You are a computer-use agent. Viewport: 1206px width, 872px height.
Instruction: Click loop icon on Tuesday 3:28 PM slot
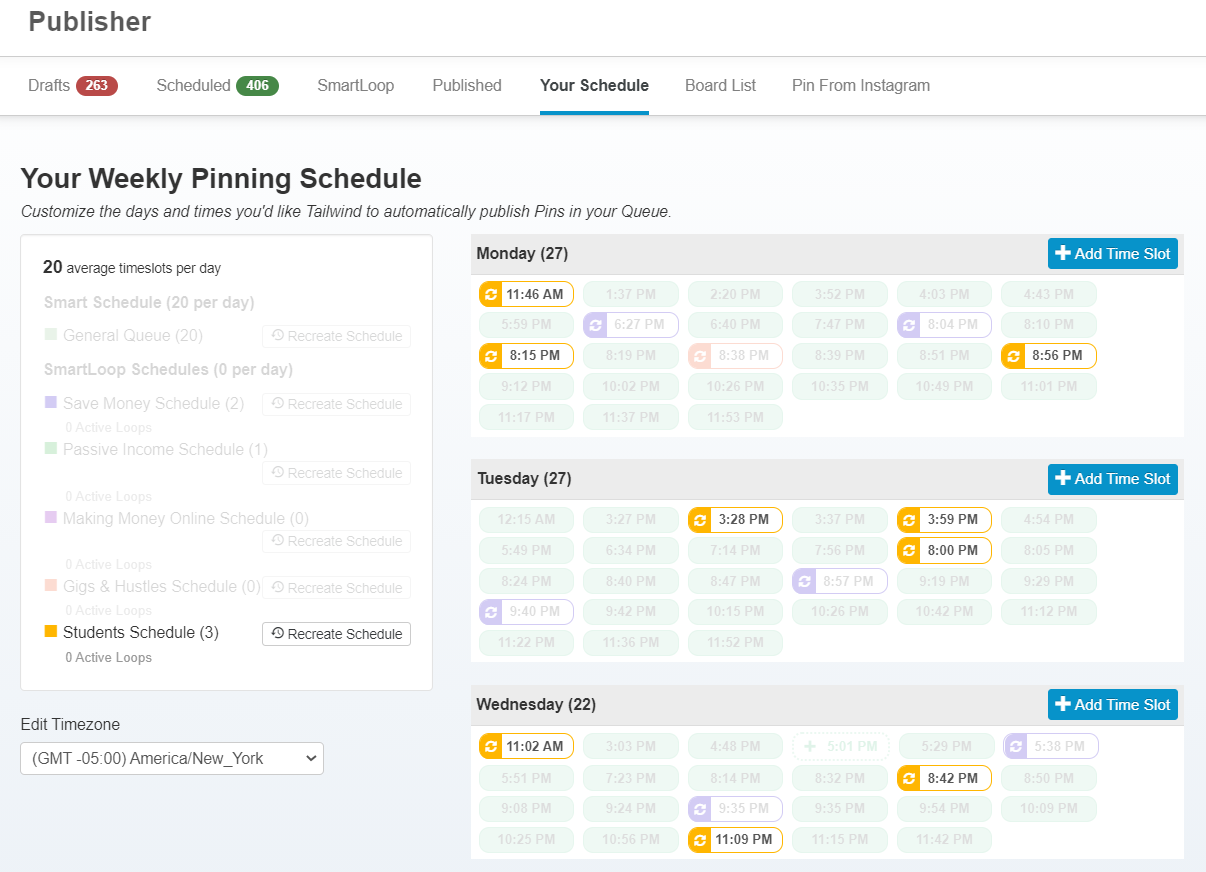[700, 520]
